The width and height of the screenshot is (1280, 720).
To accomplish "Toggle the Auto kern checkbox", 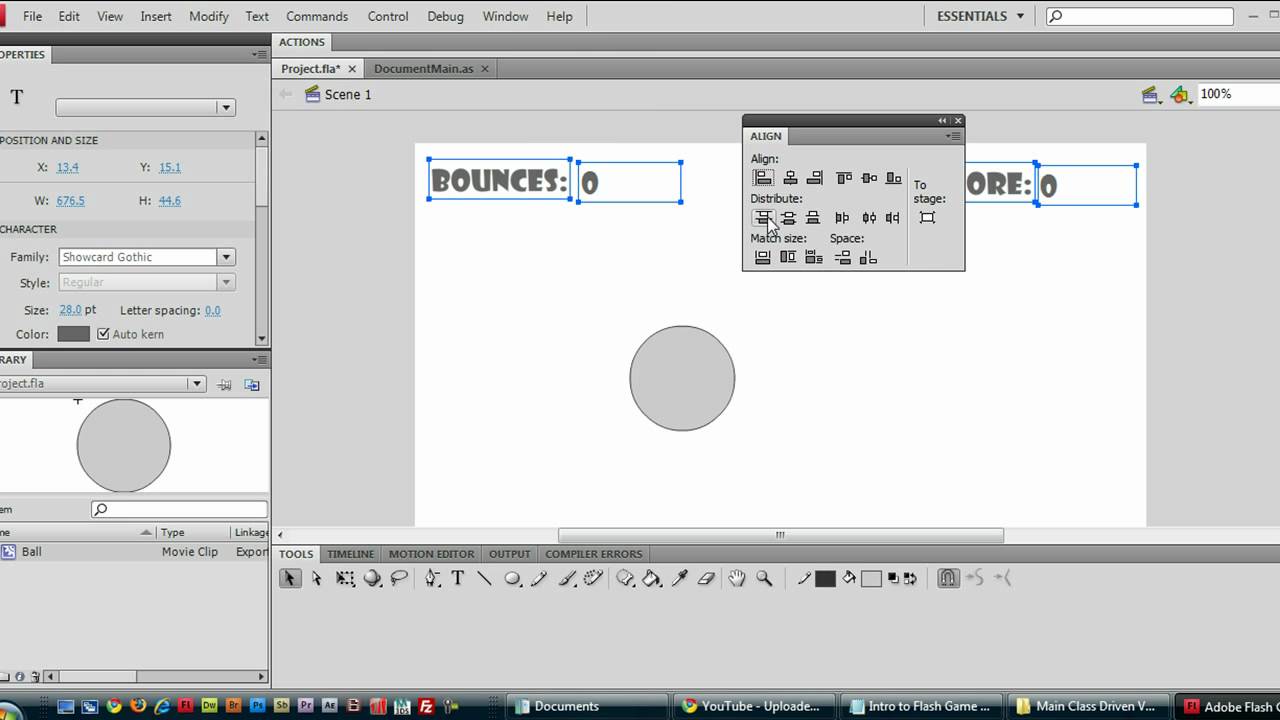I will coord(103,334).
